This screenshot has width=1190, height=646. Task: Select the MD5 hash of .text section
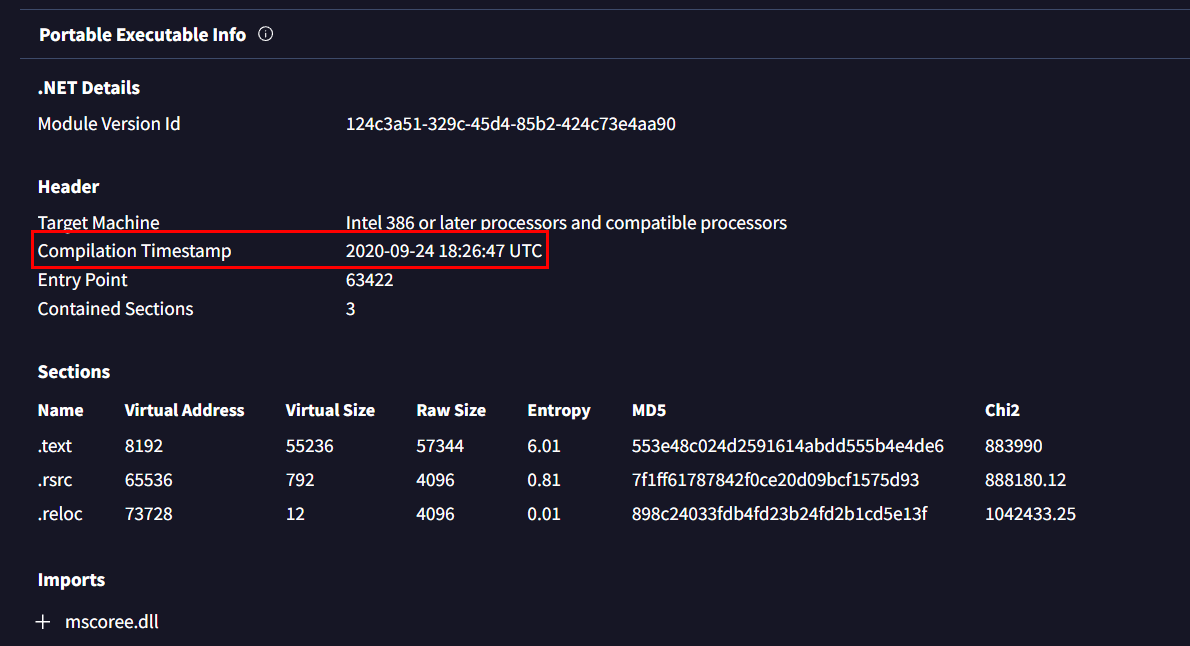click(x=787, y=446)
